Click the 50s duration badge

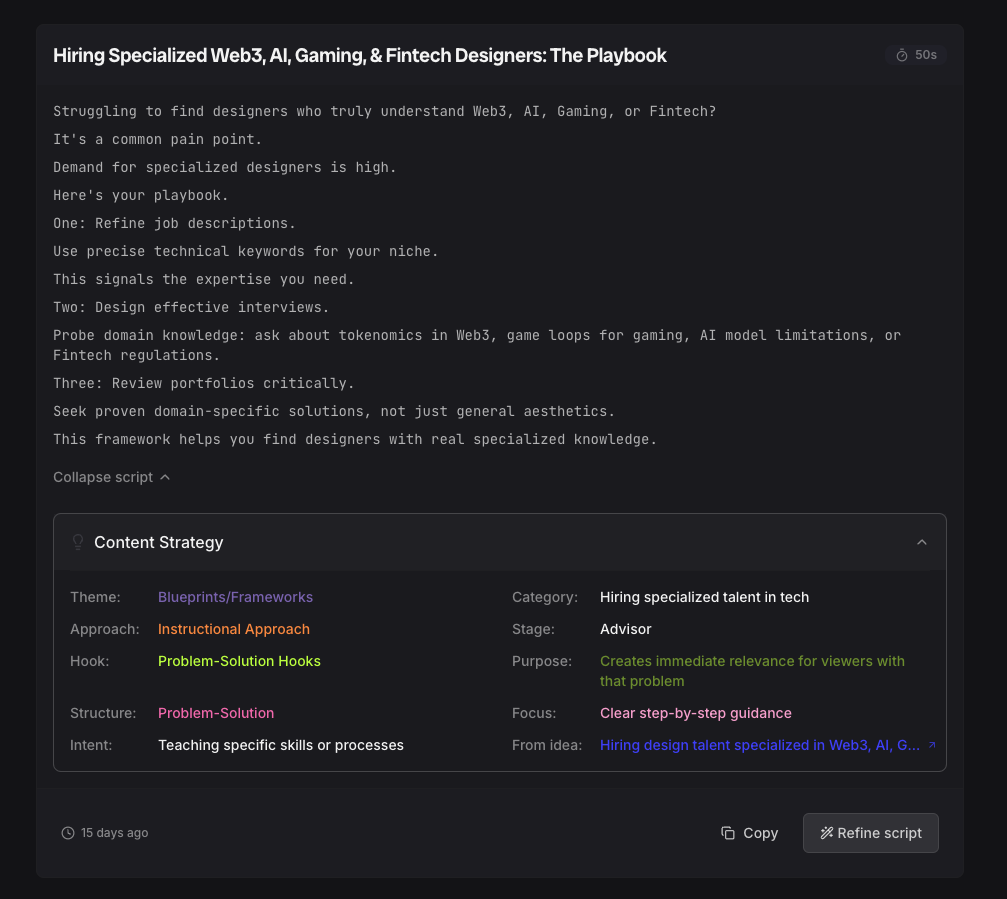[x=916, y=55]
